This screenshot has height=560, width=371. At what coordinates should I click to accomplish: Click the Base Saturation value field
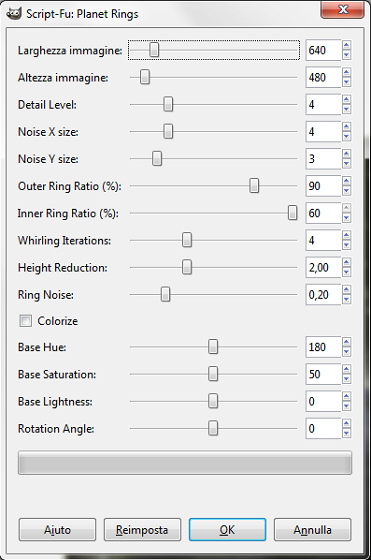(323, 374)
